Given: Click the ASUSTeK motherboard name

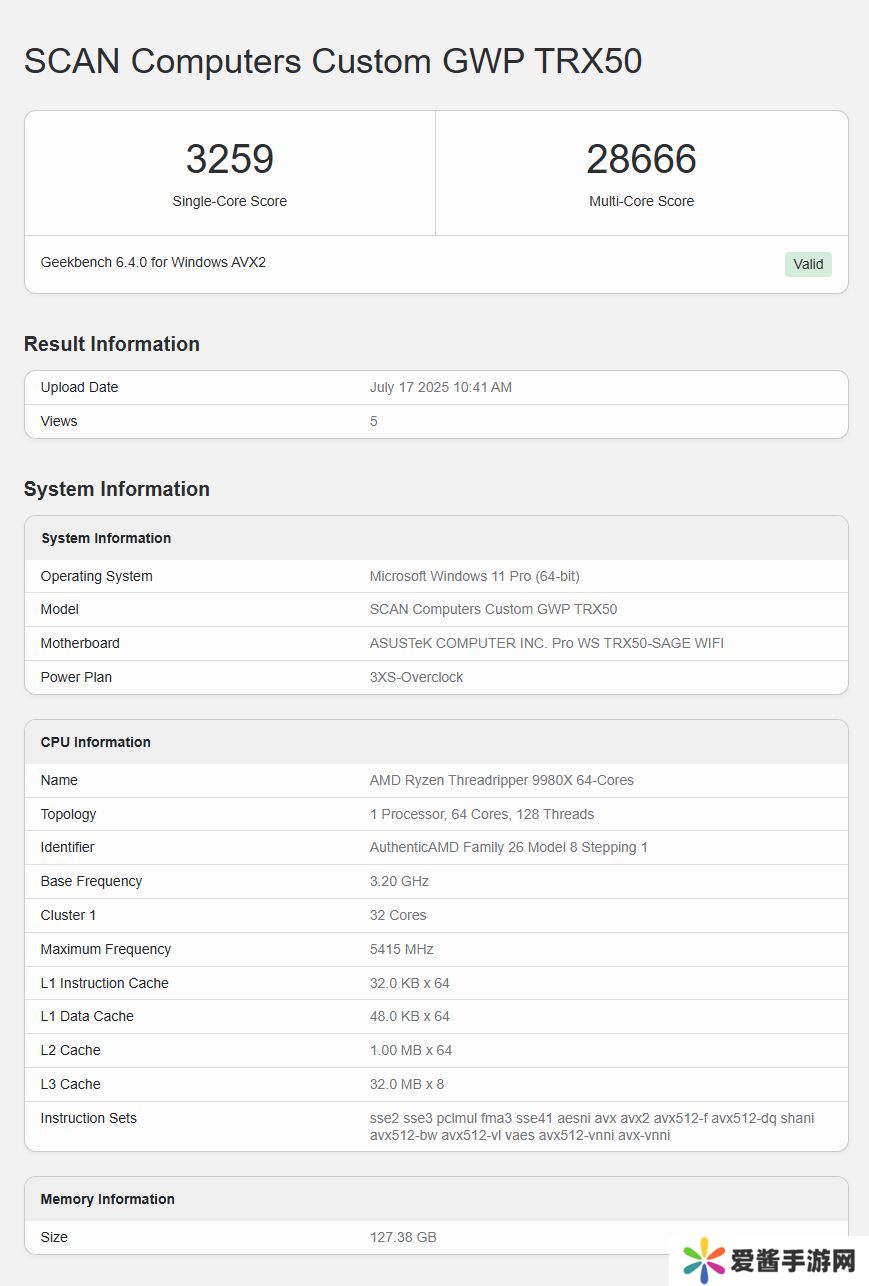Looking at the screenshot, I should tap(546, 643).
